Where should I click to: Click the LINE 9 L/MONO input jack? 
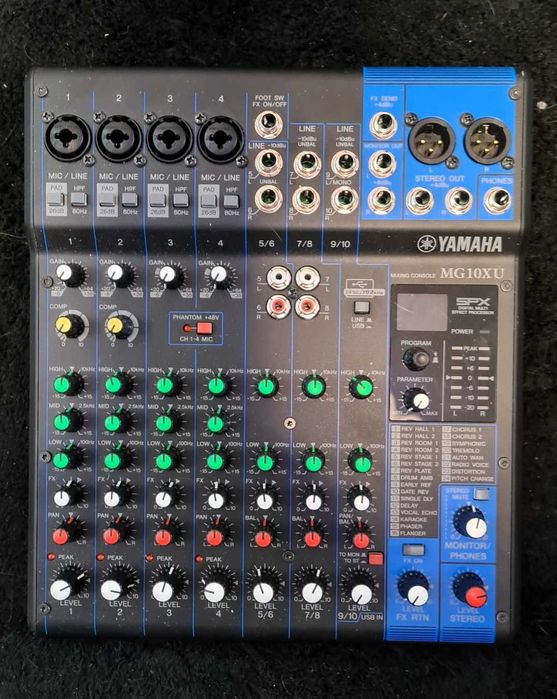[x=345, y=164]
